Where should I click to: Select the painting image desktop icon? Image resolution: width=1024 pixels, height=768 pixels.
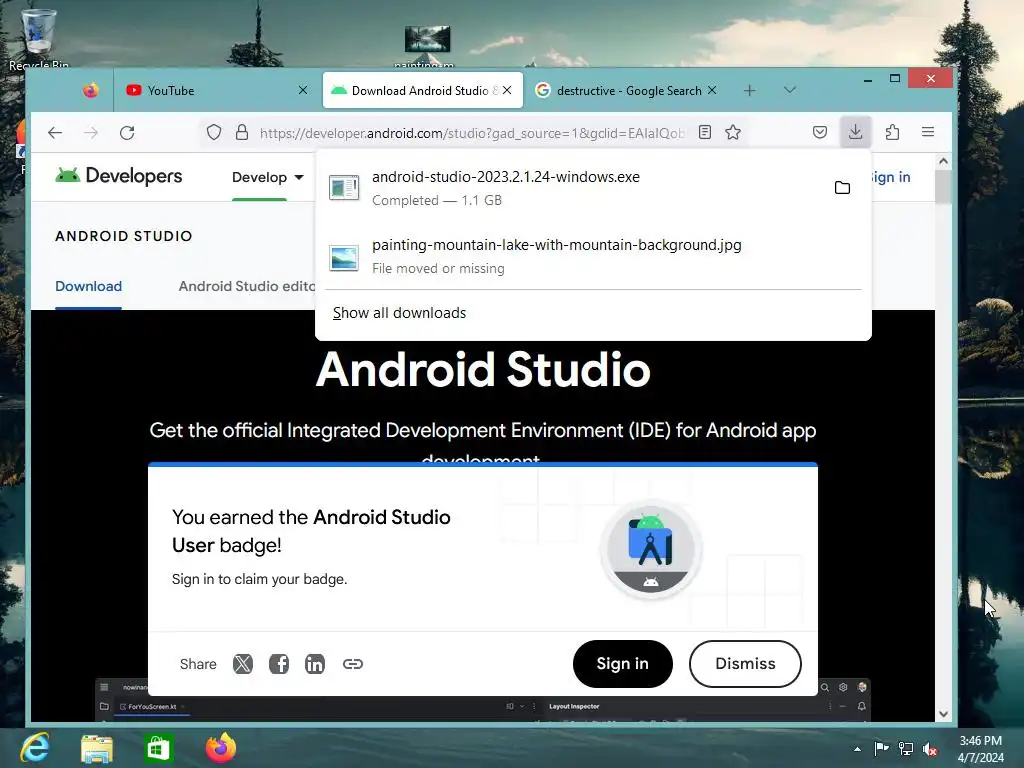point(427,46)
